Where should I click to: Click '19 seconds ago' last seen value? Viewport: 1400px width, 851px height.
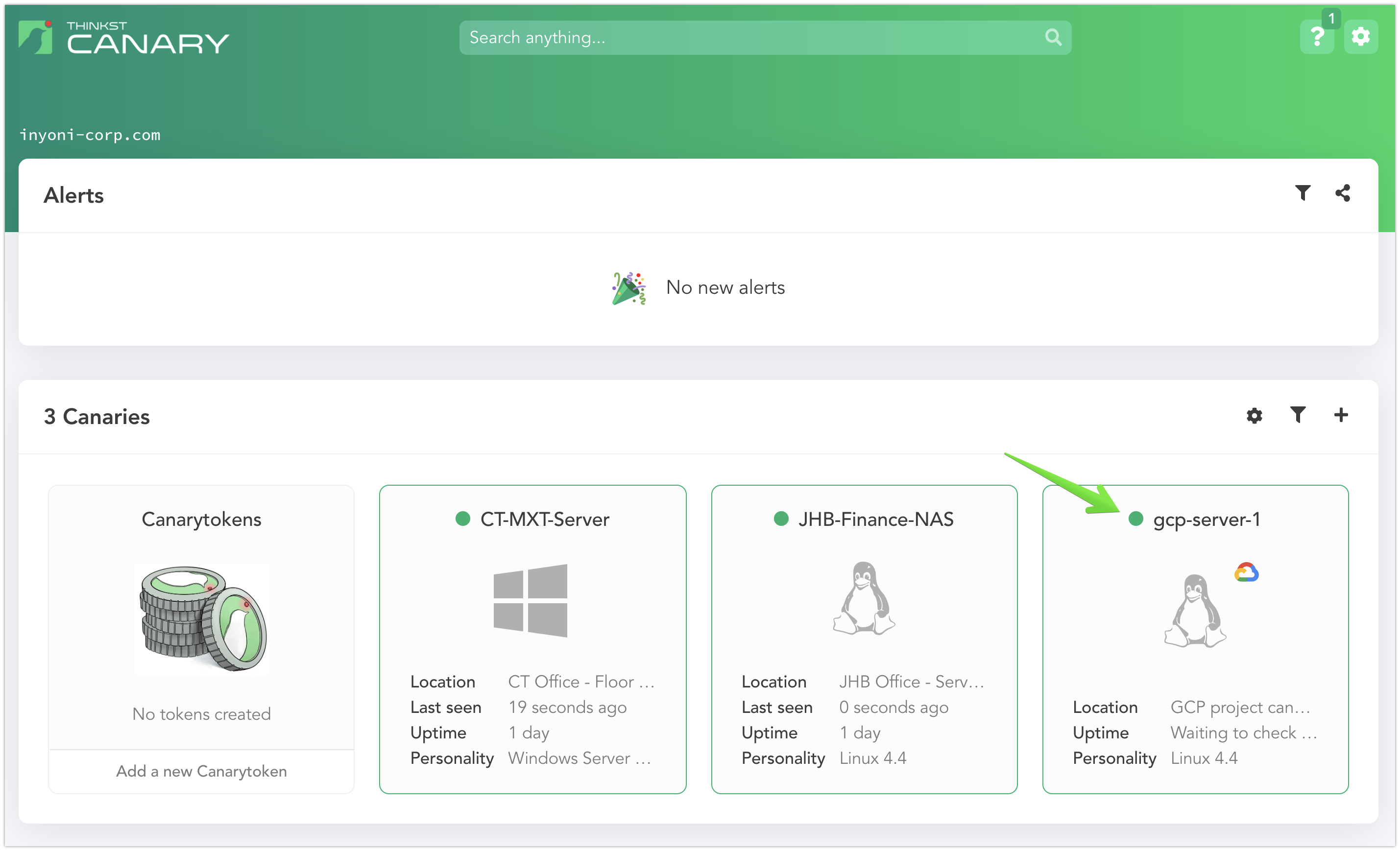(567, 707)
